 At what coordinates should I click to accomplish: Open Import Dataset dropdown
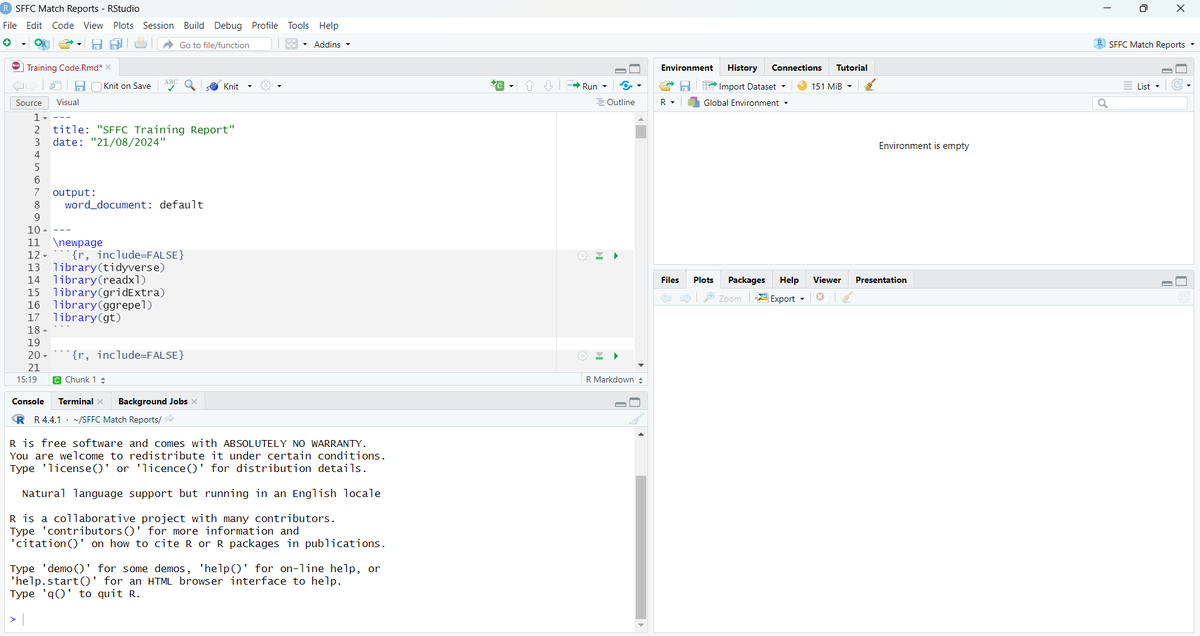click(744, 86)
